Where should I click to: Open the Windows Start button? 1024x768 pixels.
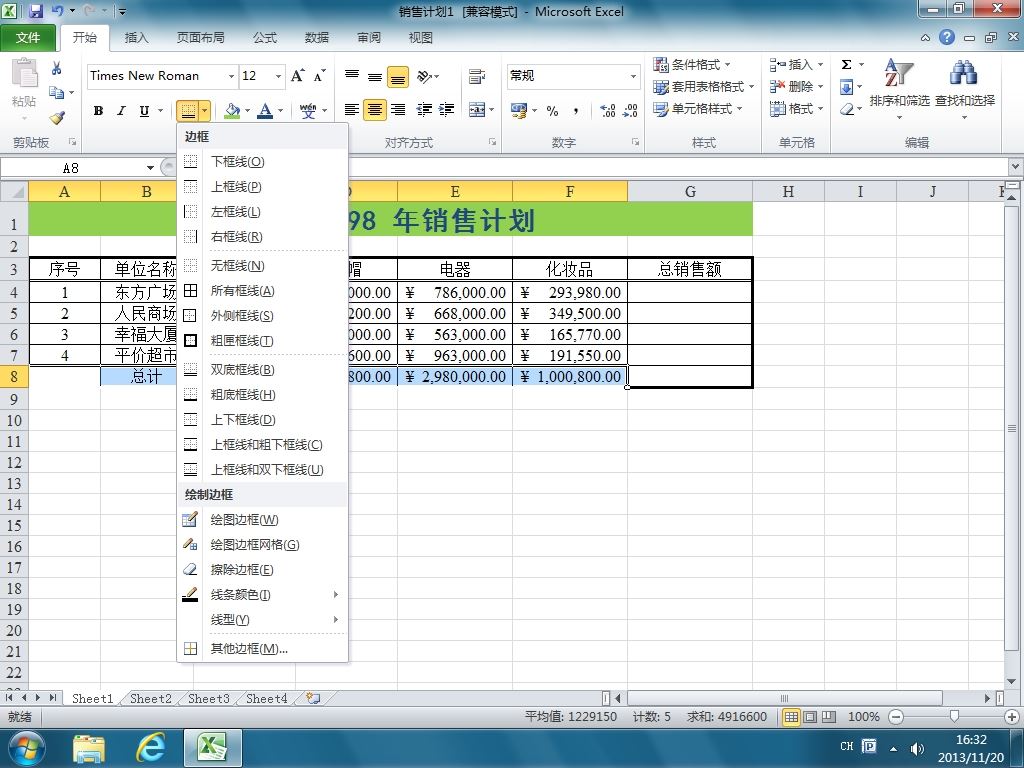pos(26,748)
